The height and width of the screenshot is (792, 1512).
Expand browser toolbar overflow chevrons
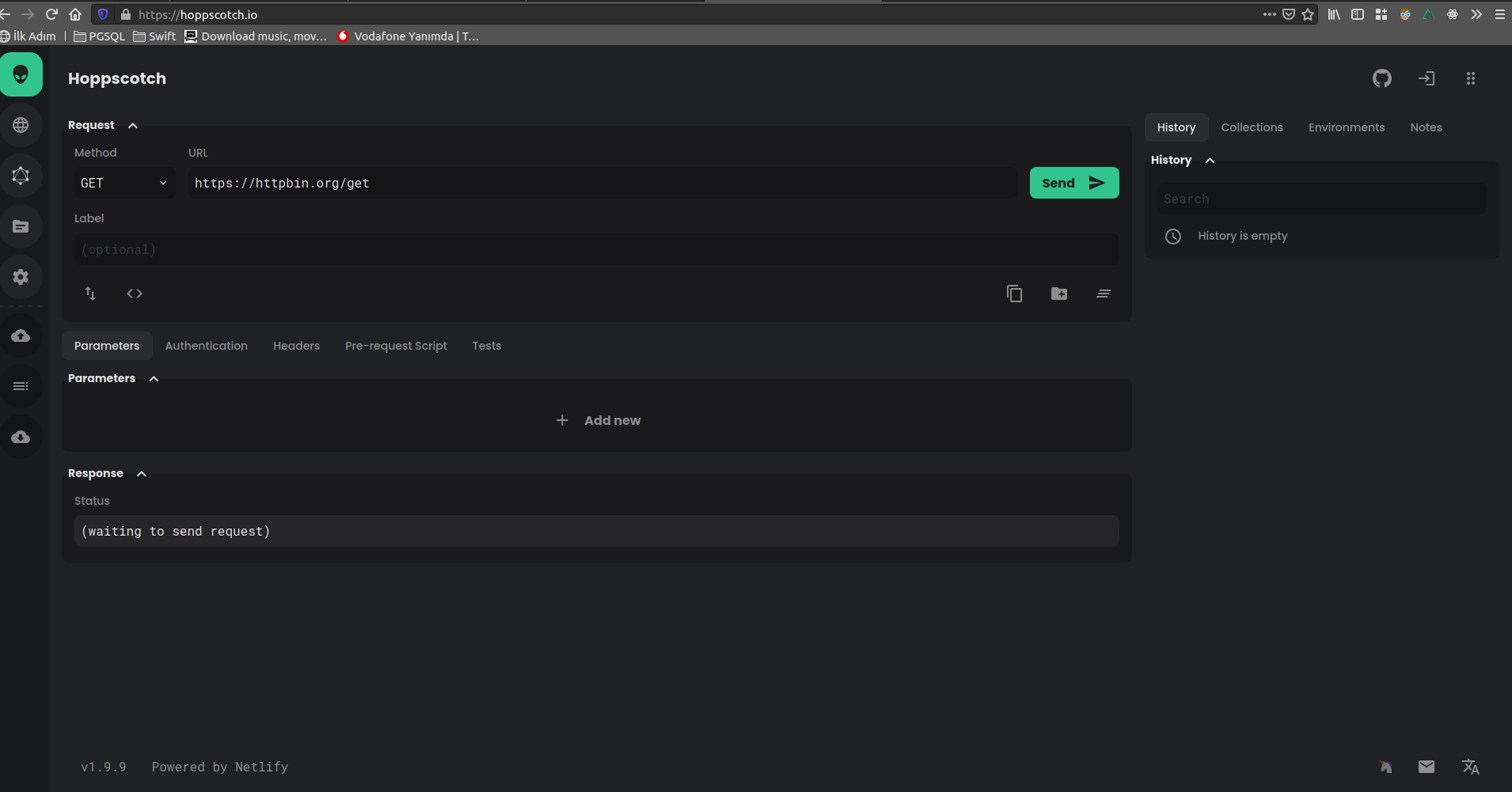(x=1476, y=14)
